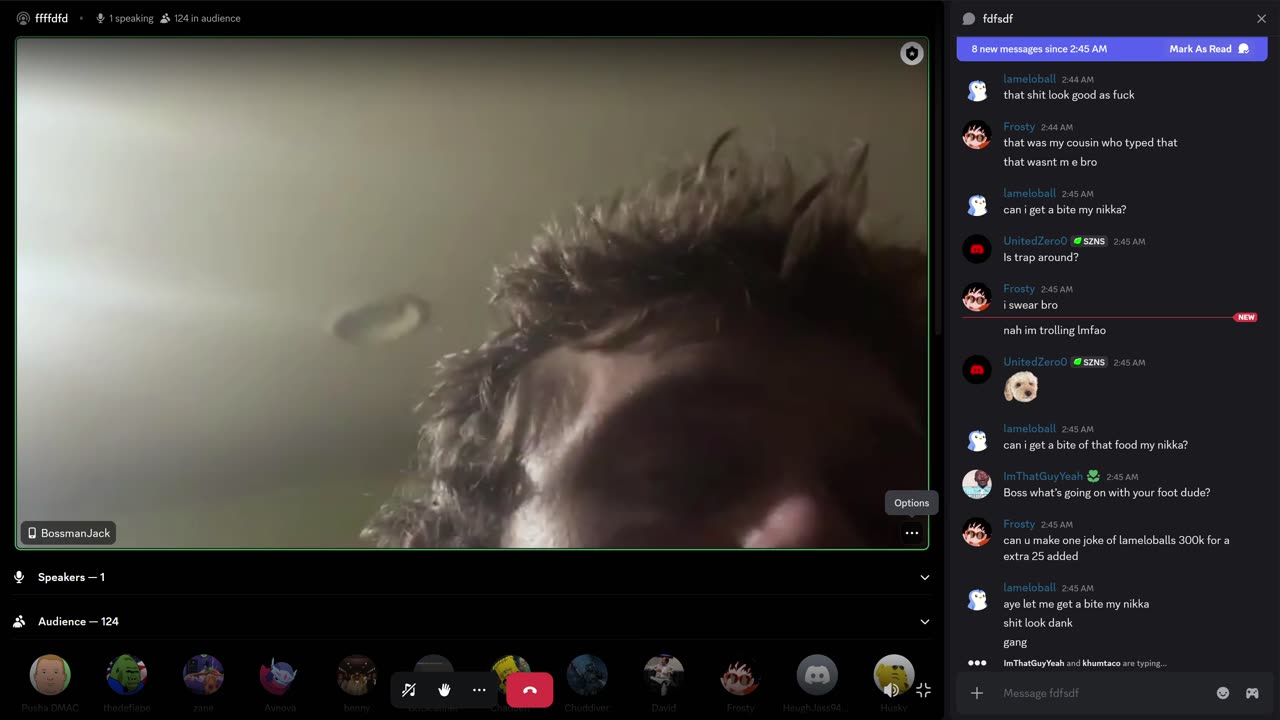Click the plus attachment button in chat
Viewport: 1280px width, 720px height.
point(977,693)
